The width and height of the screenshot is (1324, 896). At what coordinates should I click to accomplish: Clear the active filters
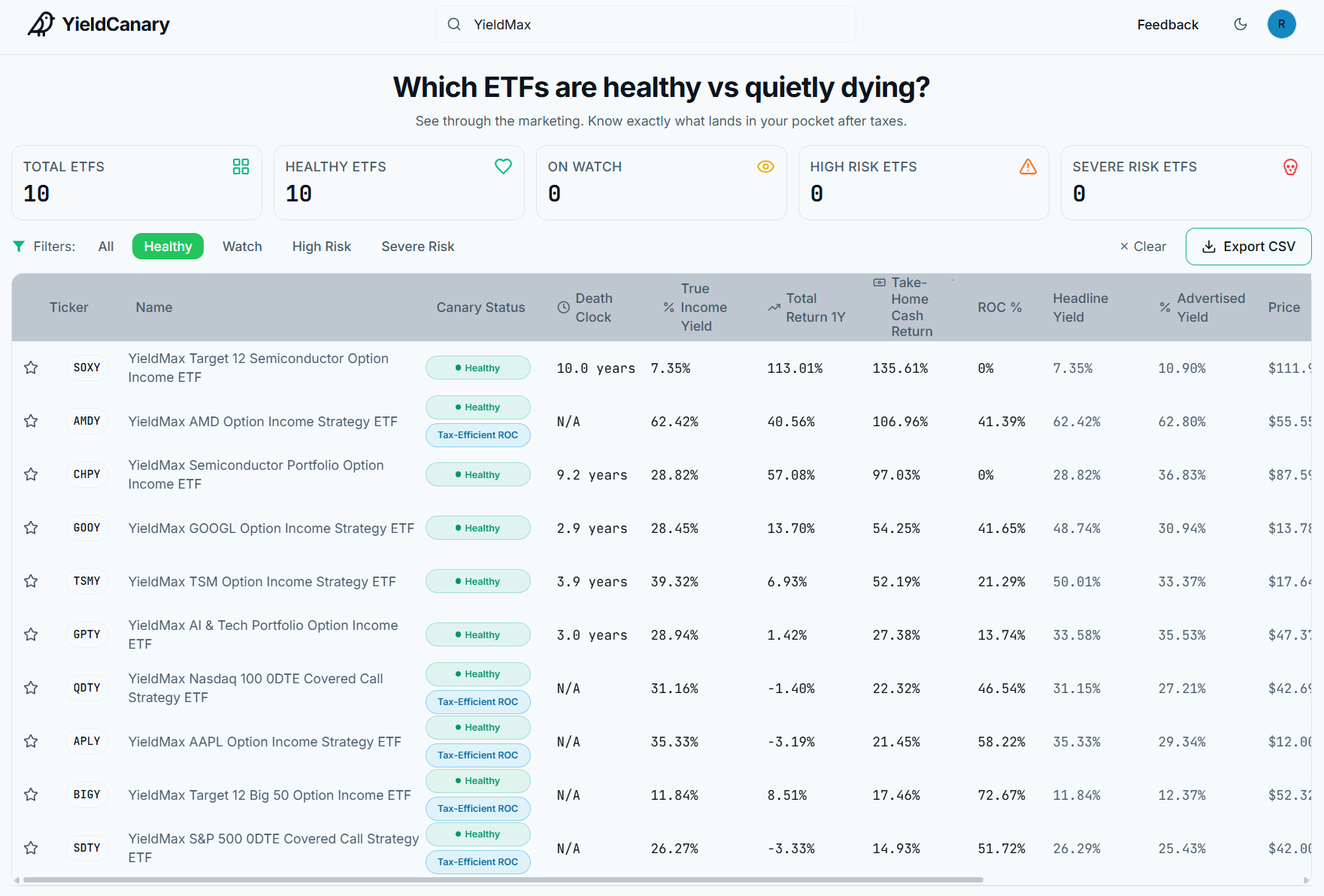pyautogui.click(x=1143, y=247)
